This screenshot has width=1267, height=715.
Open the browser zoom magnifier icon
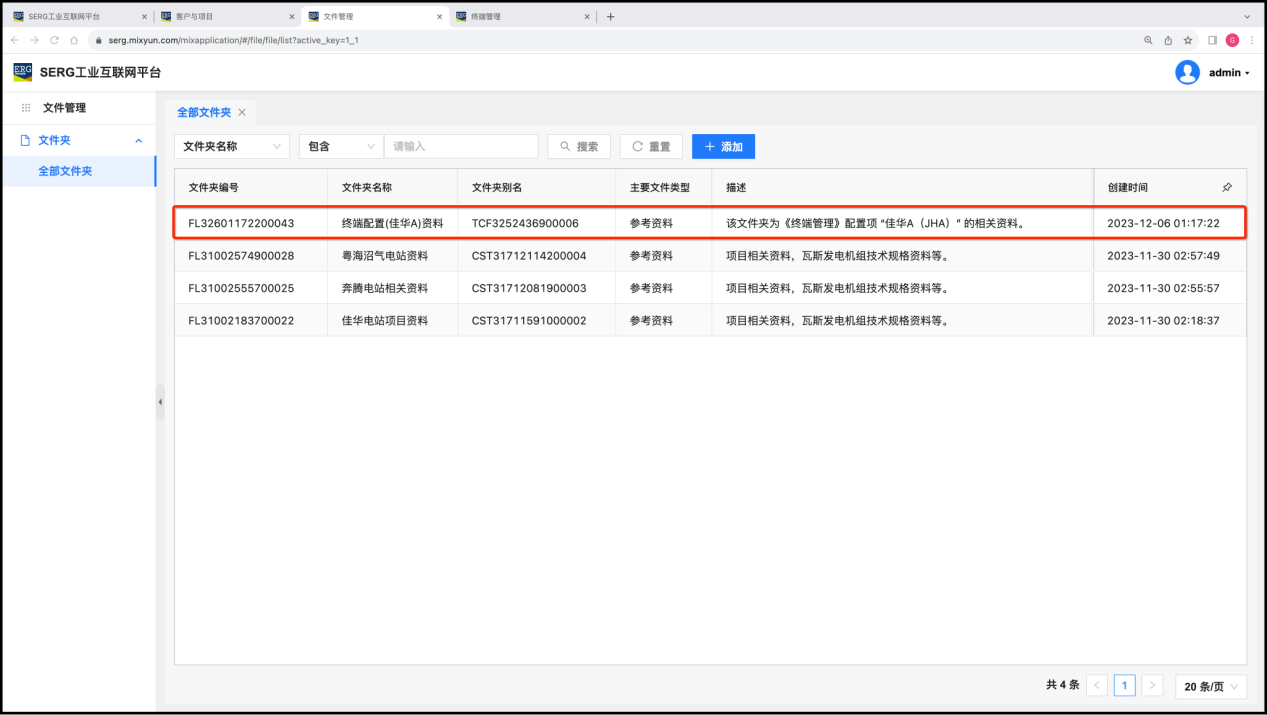point(1148,40)
